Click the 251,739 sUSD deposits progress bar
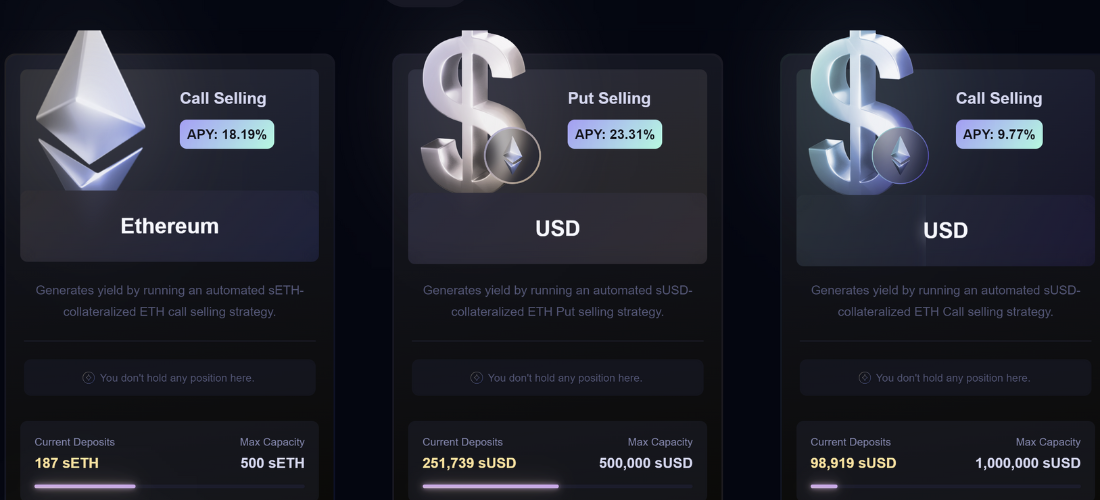This screenshot has height=500, width=1100. [557, 486]
